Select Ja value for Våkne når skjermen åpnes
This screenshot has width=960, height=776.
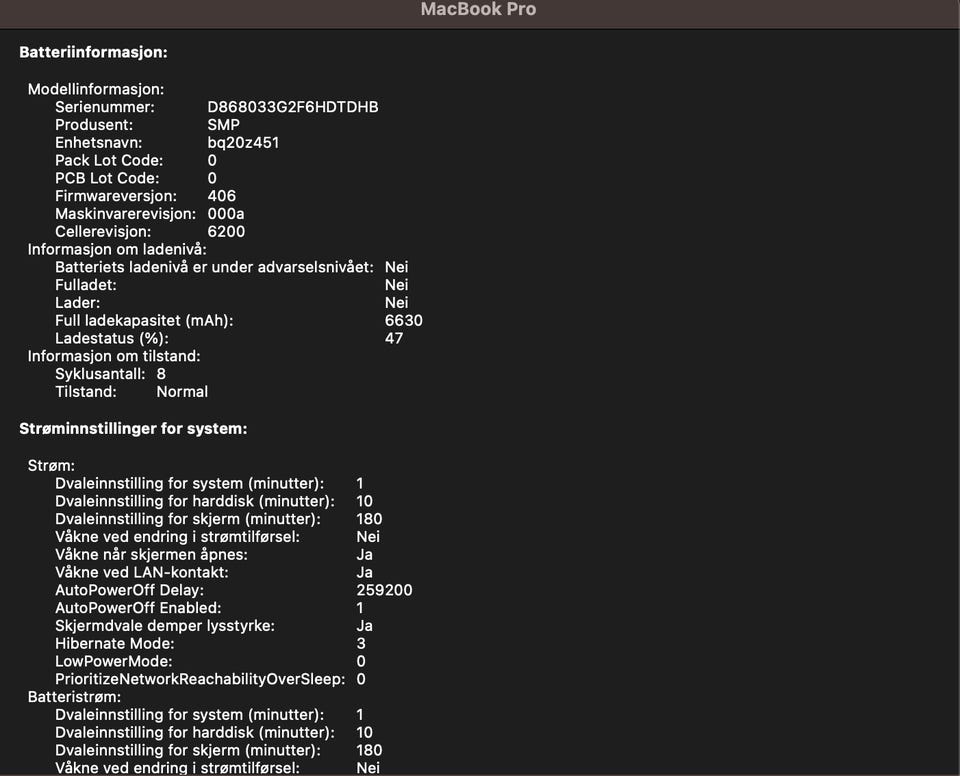364,554
